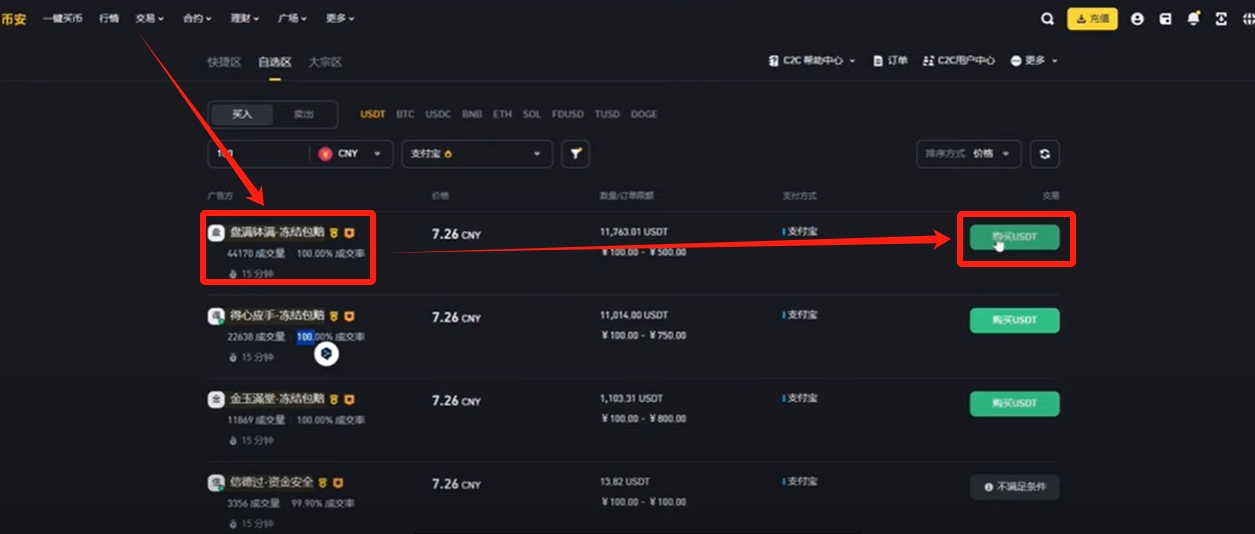
Task: Switch to the 买入 buy toggle
Action: coord(242,115)
